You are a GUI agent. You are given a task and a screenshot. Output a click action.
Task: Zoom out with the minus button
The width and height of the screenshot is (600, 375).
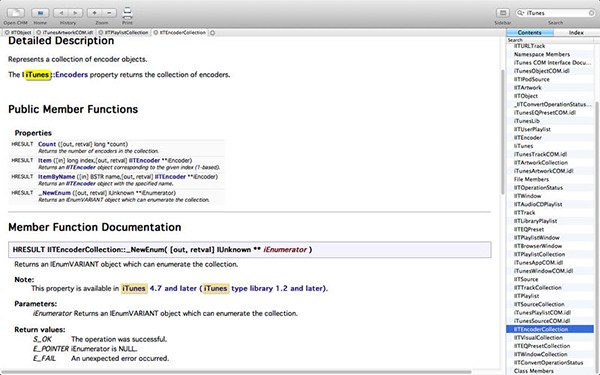pos(109,13)
